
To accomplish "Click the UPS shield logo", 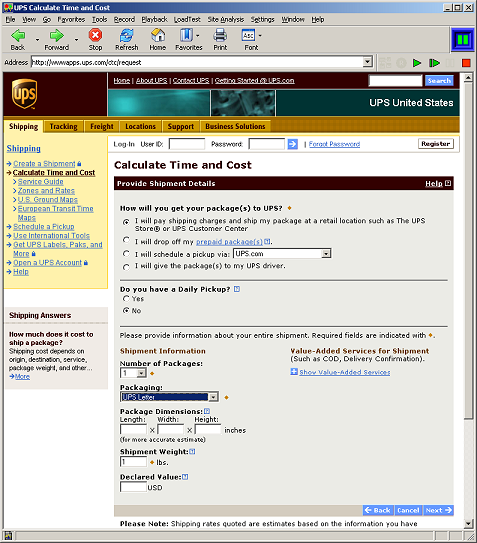I will 24,94.
